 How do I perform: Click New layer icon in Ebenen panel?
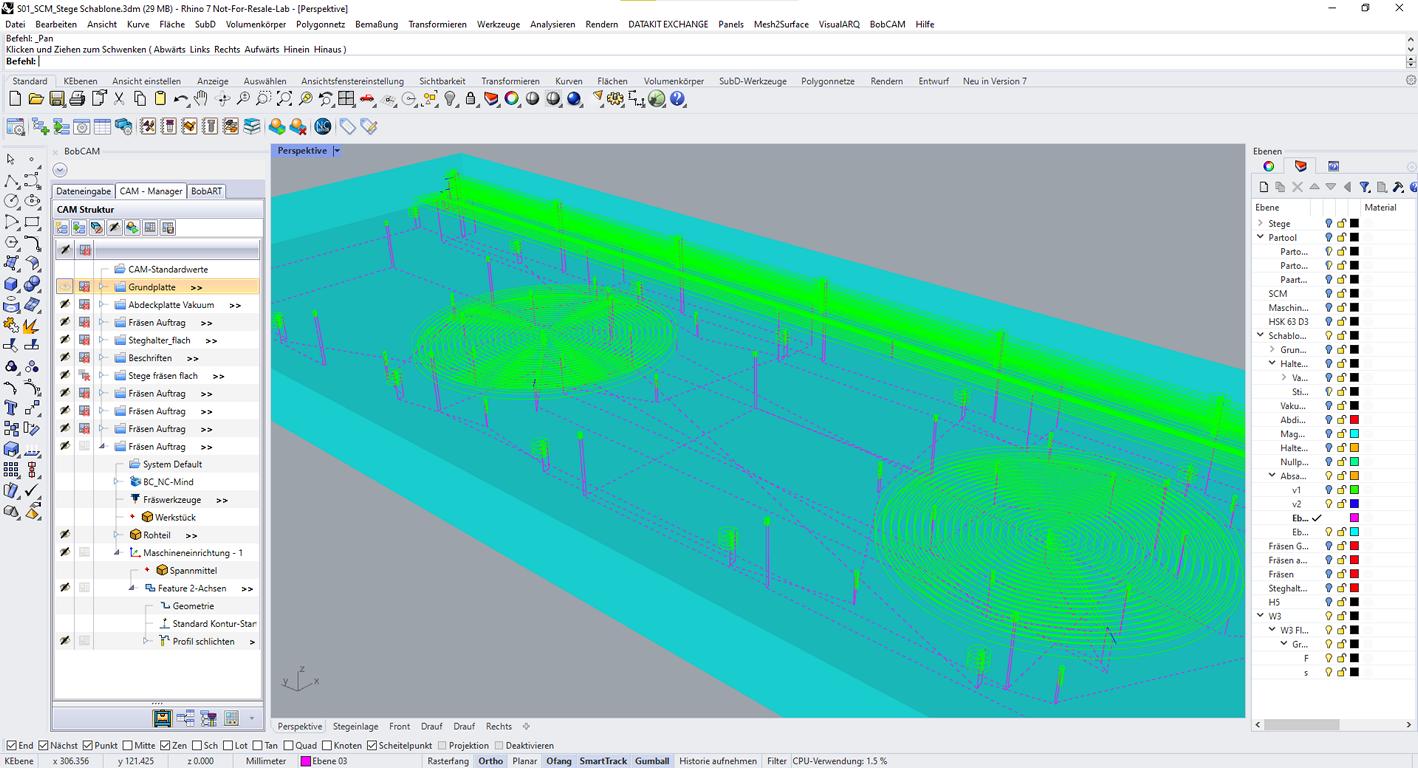click(x=1264, y=187)
